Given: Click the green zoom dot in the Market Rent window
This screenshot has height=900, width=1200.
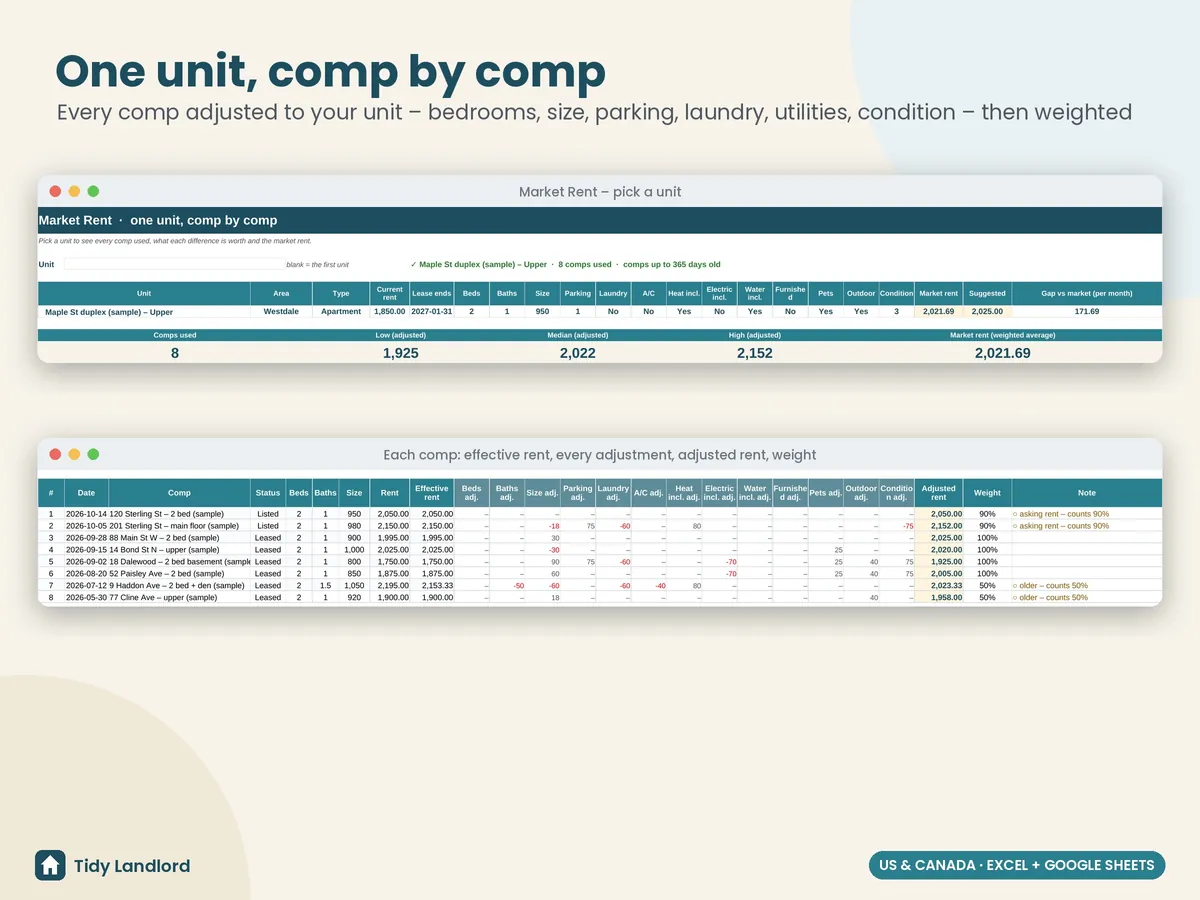Looking at the screenshot, I should 93,191.
